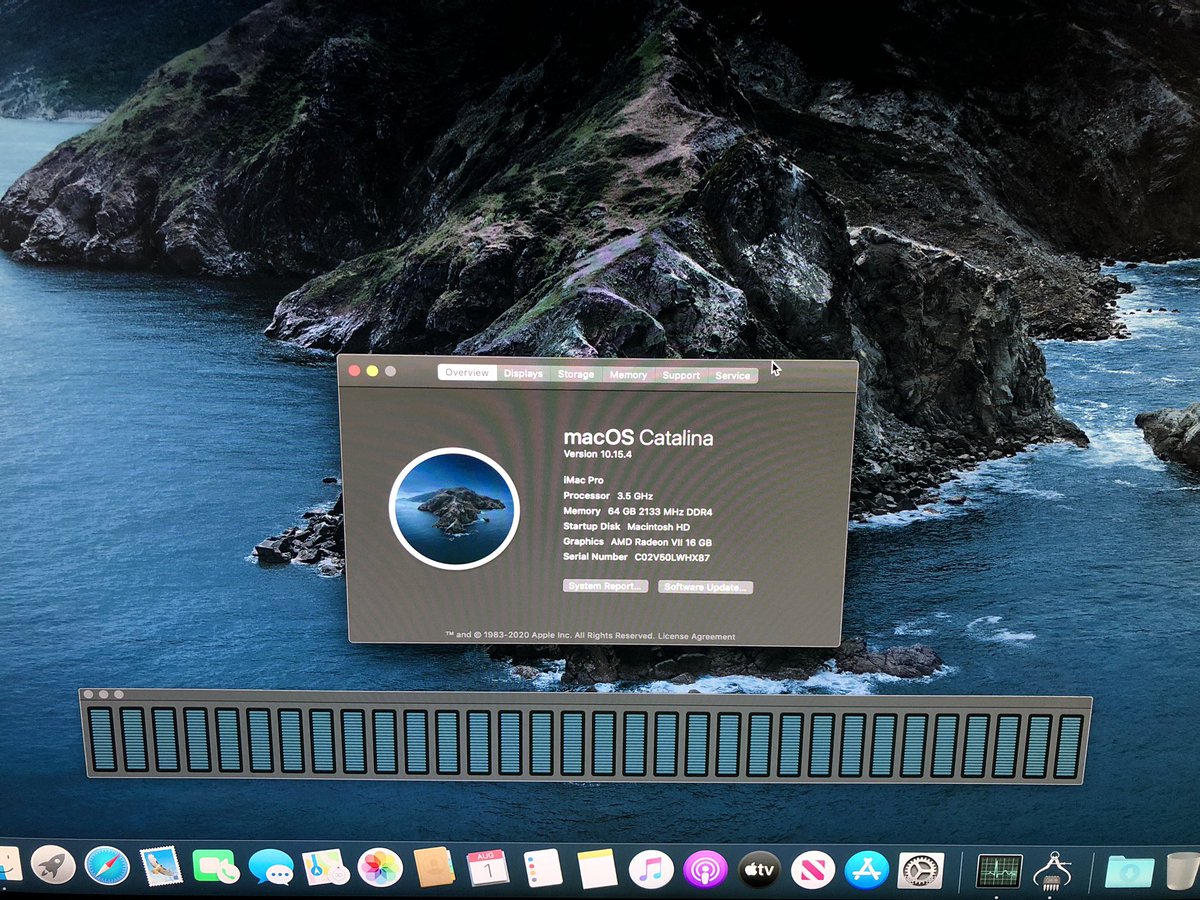Click the last CPU core bar graph

[x=1068, y=746]
